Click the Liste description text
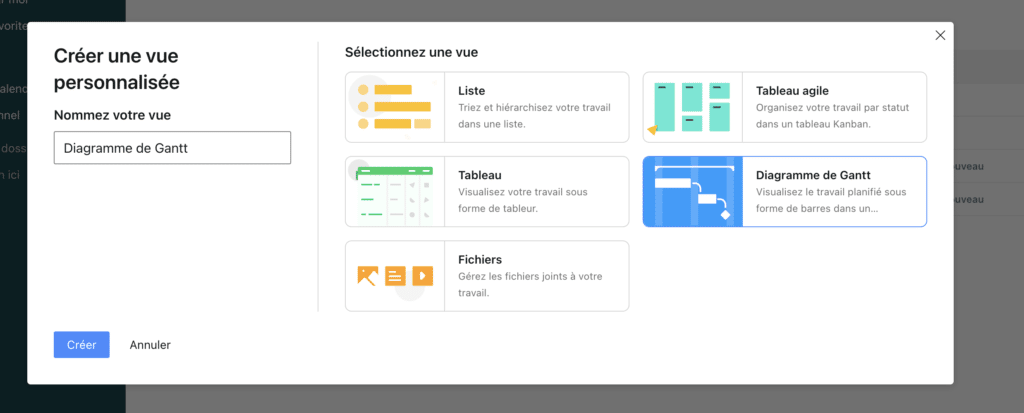The width and height of the screenshot is (1024, 413). tap(534, 116)
